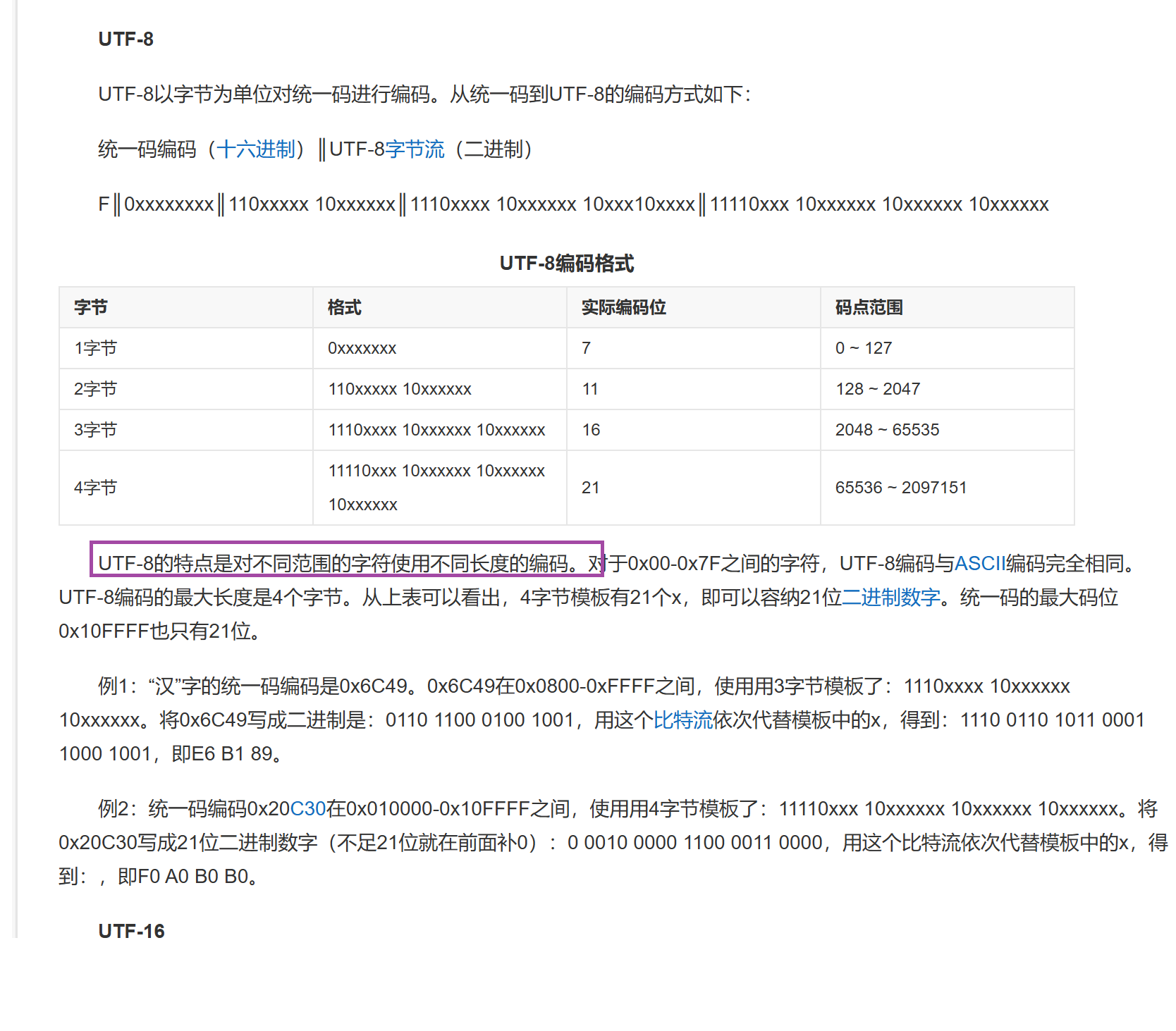Image resolution: width=1176 pixels, height=1031 pixels.
Task: Click the encoding bits cell 7
Action: coord(694,348)
